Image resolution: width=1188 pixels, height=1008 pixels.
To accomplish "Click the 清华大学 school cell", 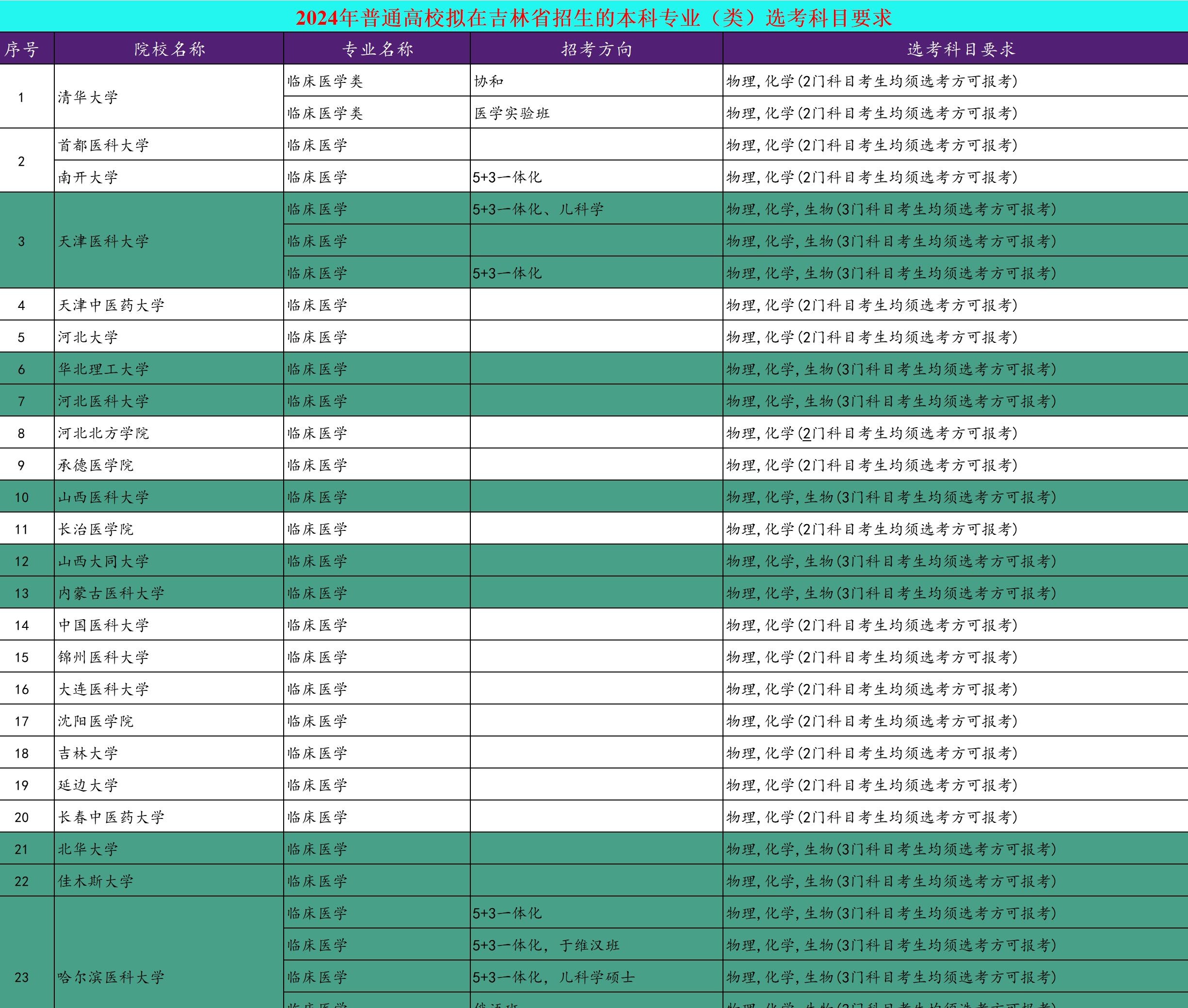I will point(169,96).
